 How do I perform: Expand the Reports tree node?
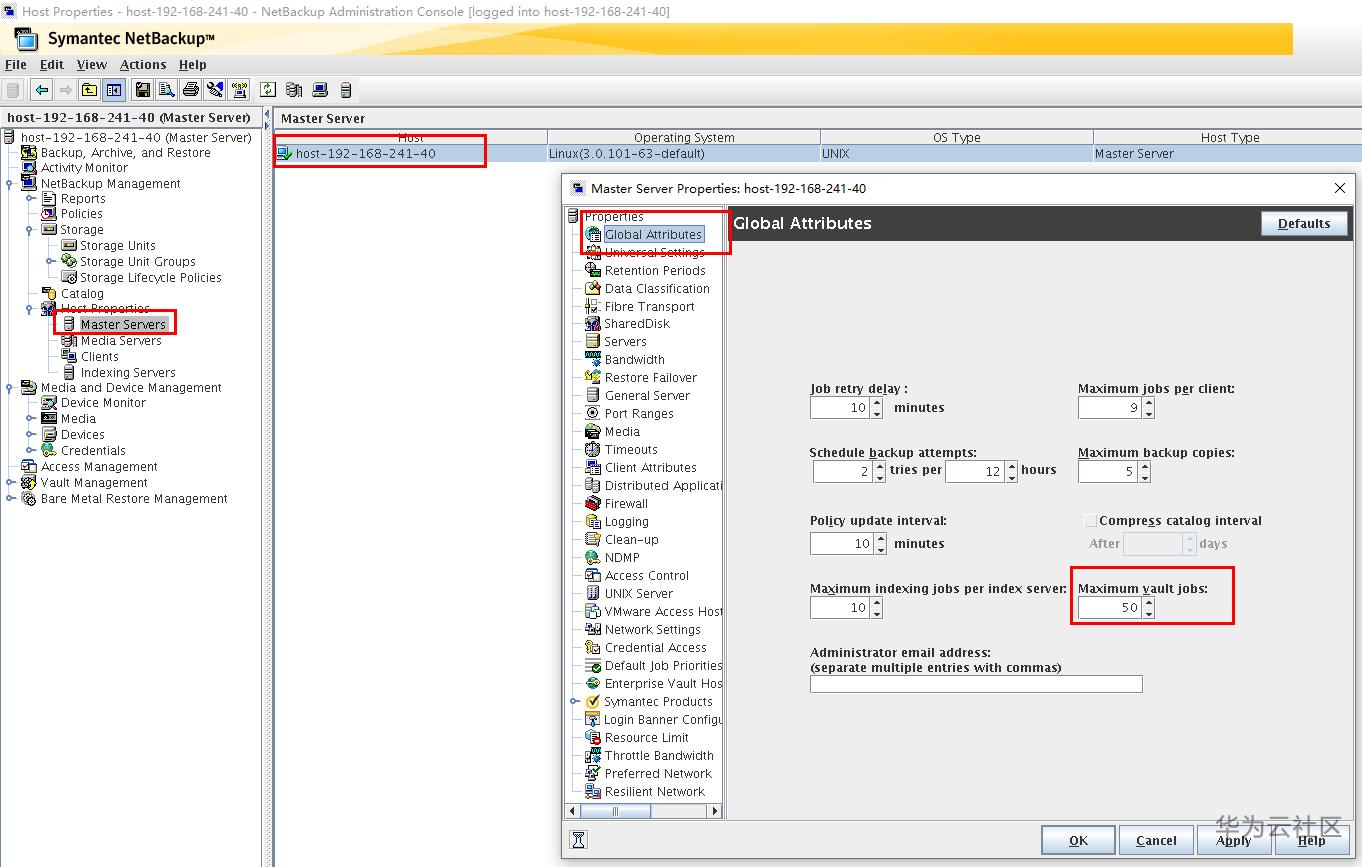point(31,199)
